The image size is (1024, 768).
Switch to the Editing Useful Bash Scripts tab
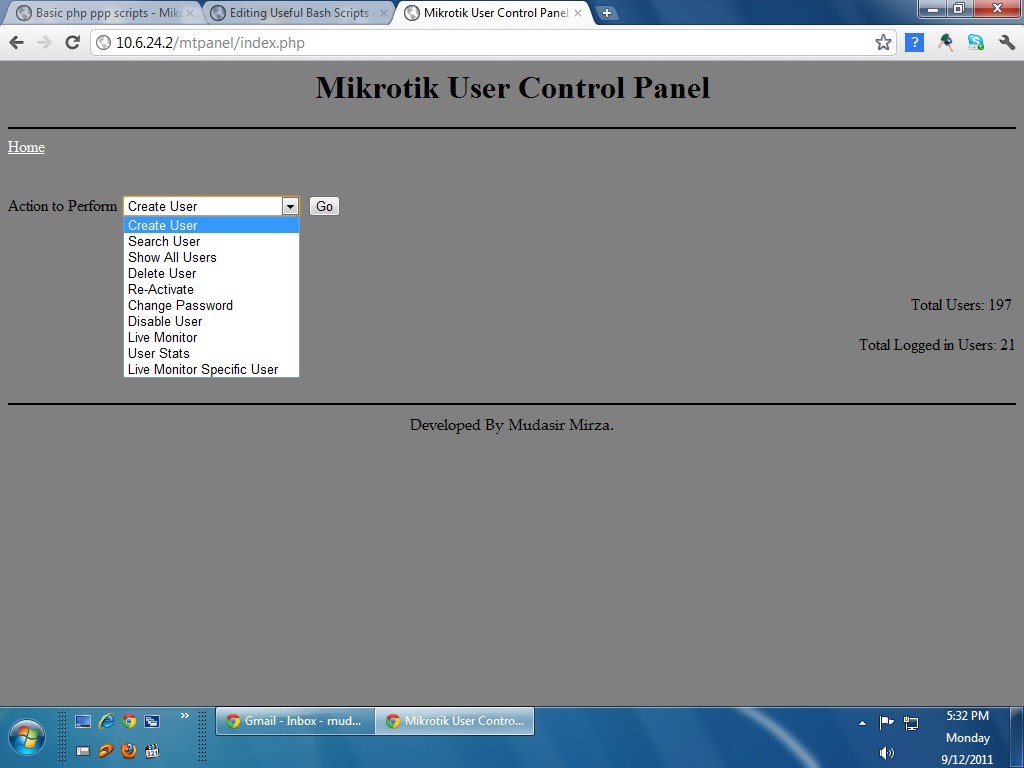(x=297, y=13)
